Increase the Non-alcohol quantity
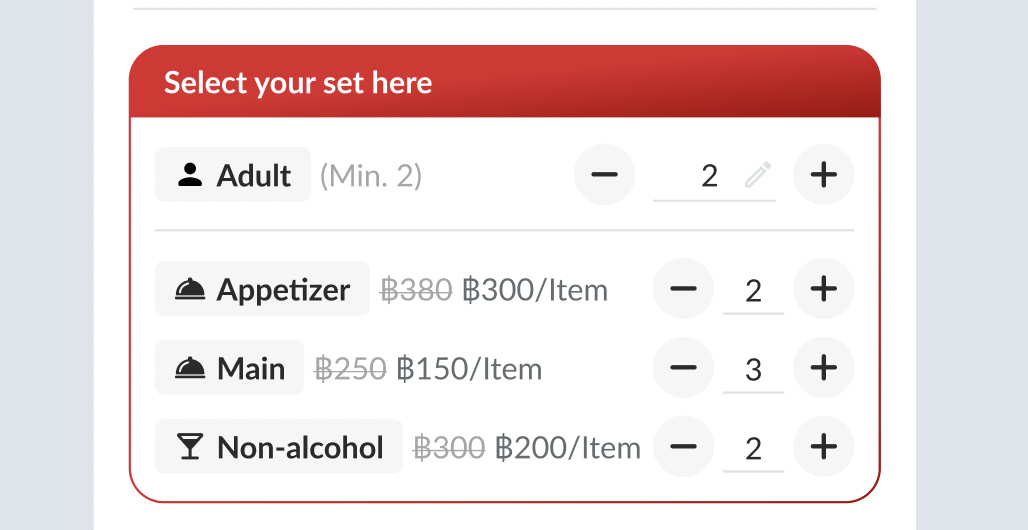 coord(823,446)
